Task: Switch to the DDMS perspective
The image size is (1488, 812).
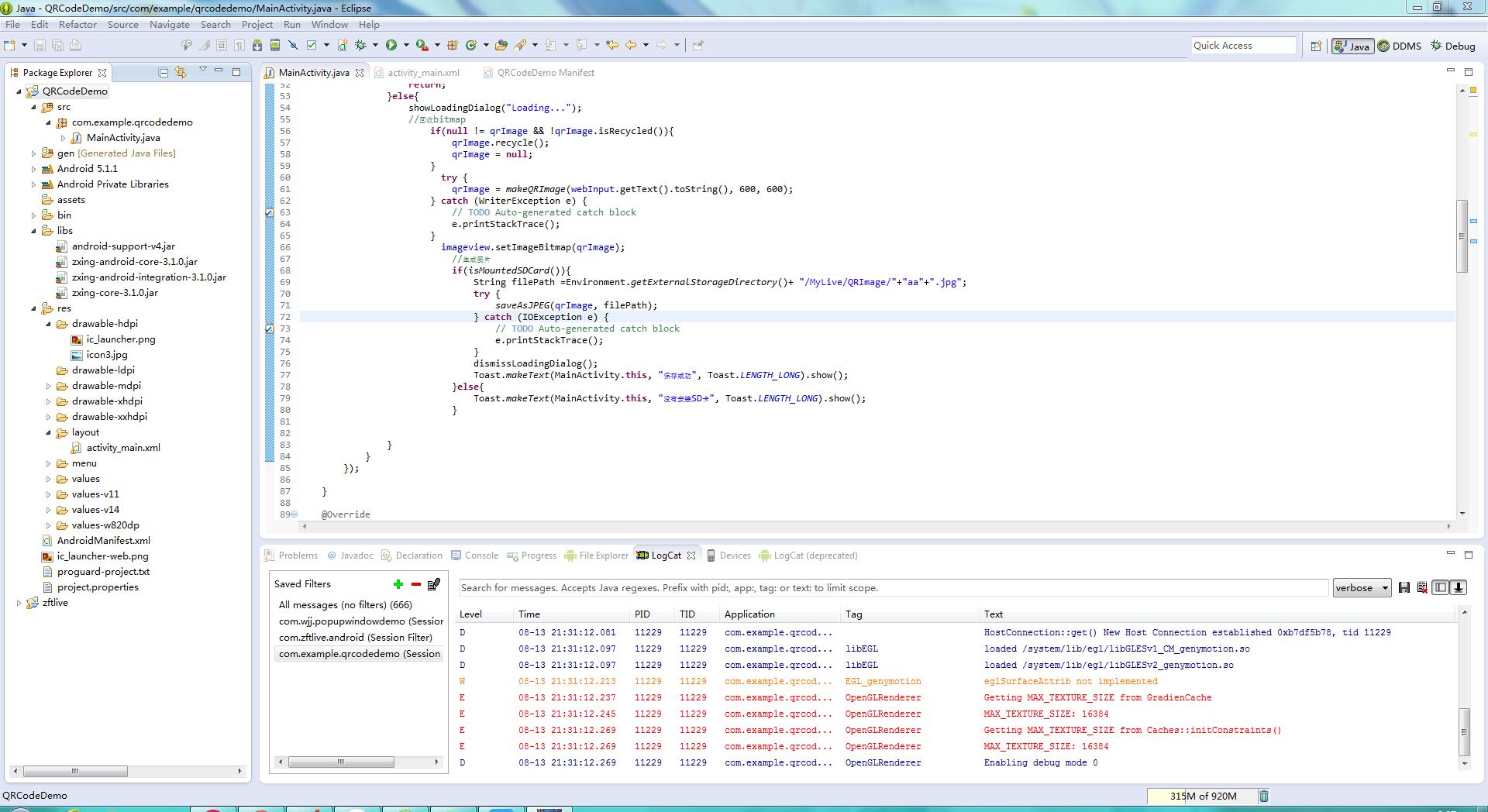Action: click(1400, 46)
